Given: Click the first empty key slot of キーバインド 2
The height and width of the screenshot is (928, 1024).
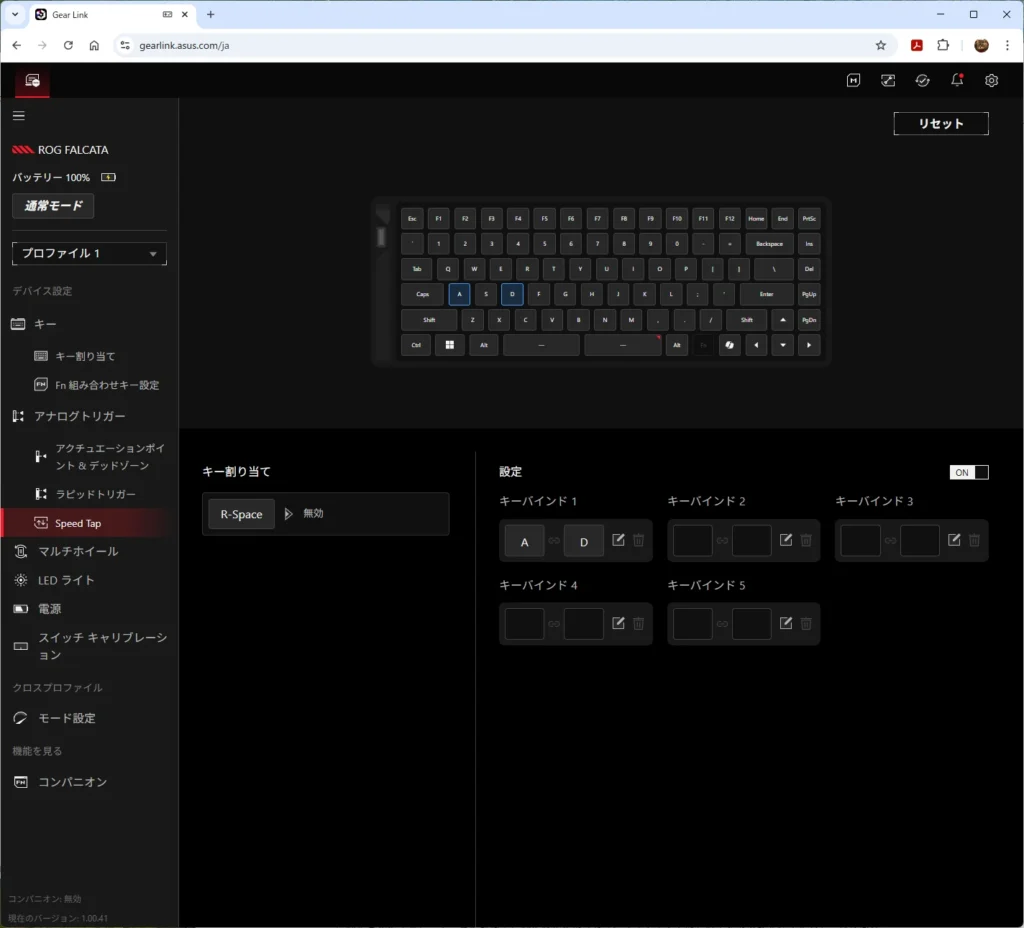Looking at the screenshot, I should (x=692, y=541).
